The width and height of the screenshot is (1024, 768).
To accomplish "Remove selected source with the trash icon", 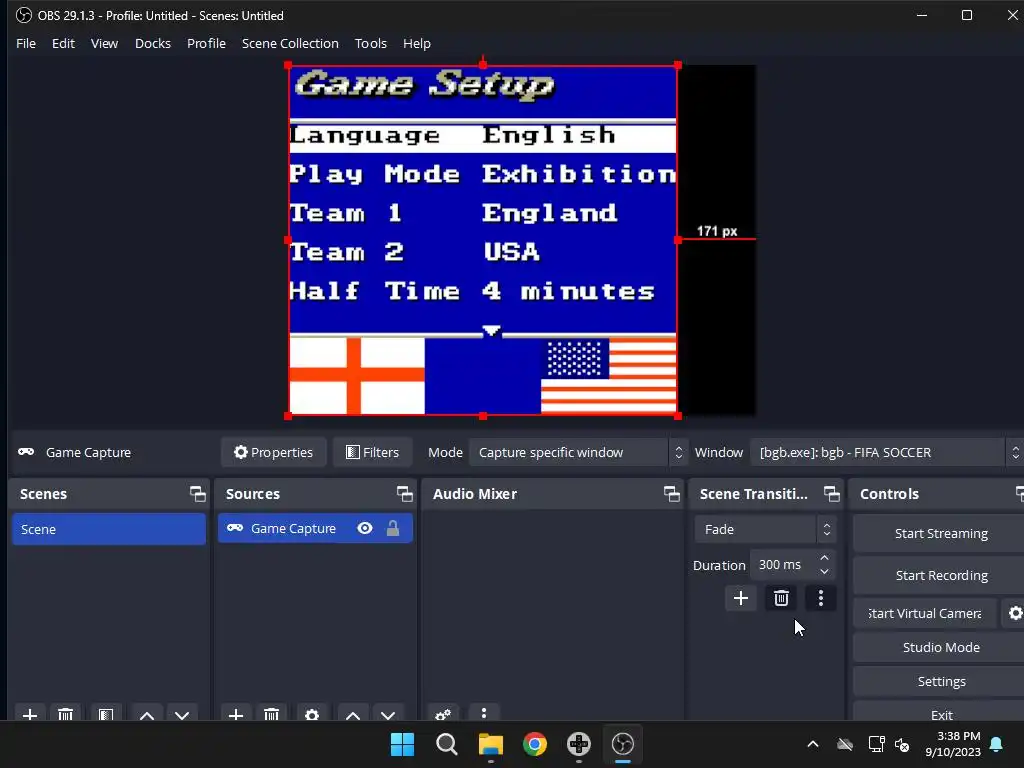I will coord(272,714).
